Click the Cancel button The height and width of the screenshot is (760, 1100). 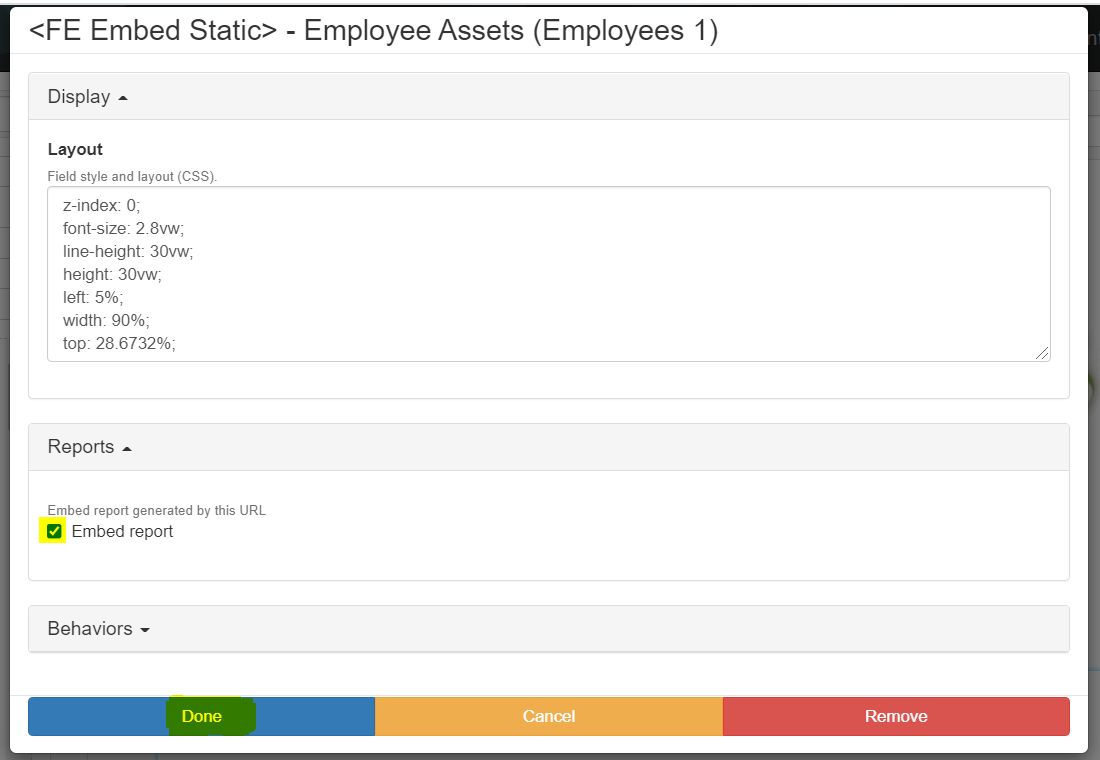coord(549,716)
